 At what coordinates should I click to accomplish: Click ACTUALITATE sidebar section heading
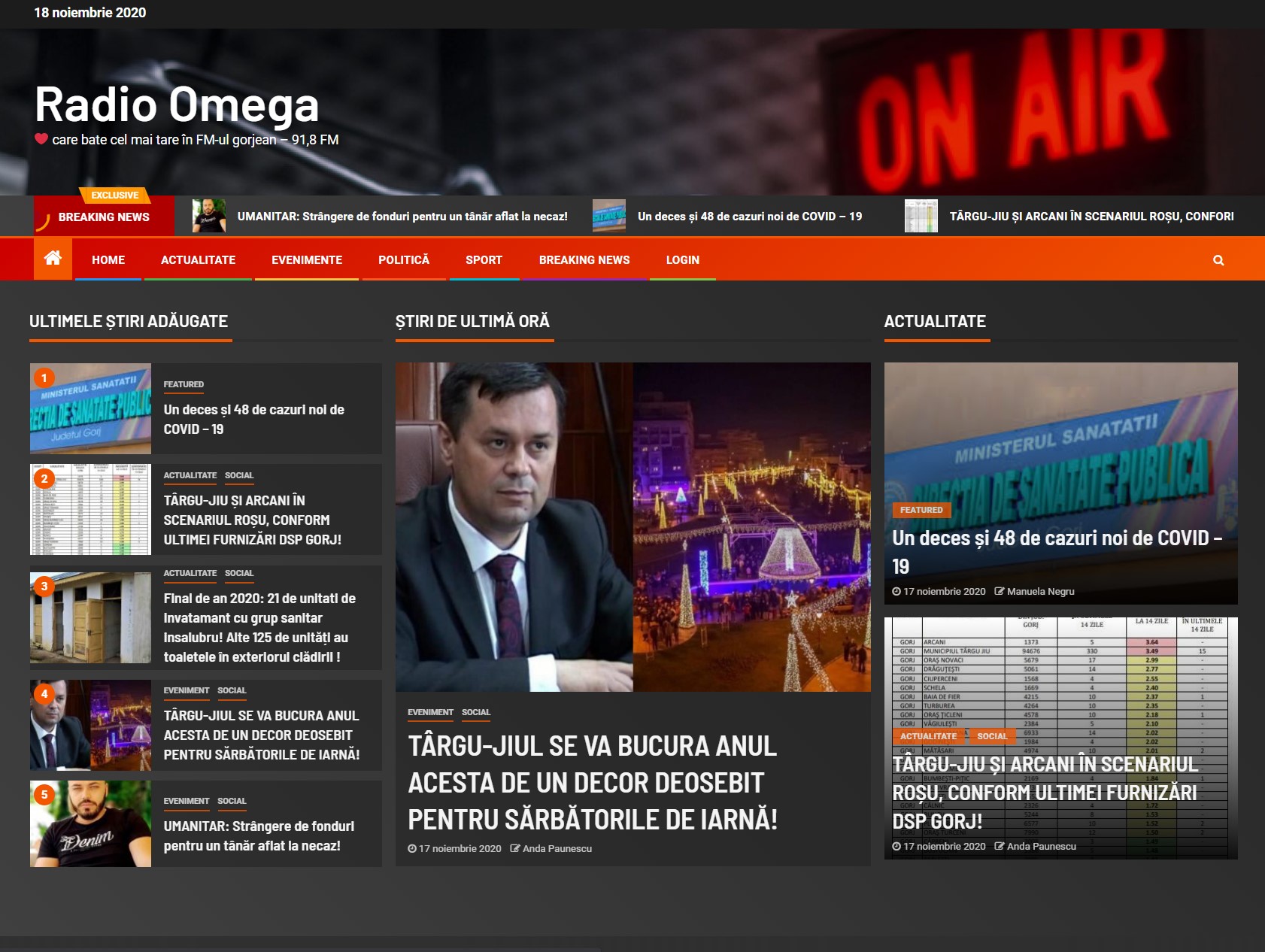pyautogui.click(x=935, y=321)
